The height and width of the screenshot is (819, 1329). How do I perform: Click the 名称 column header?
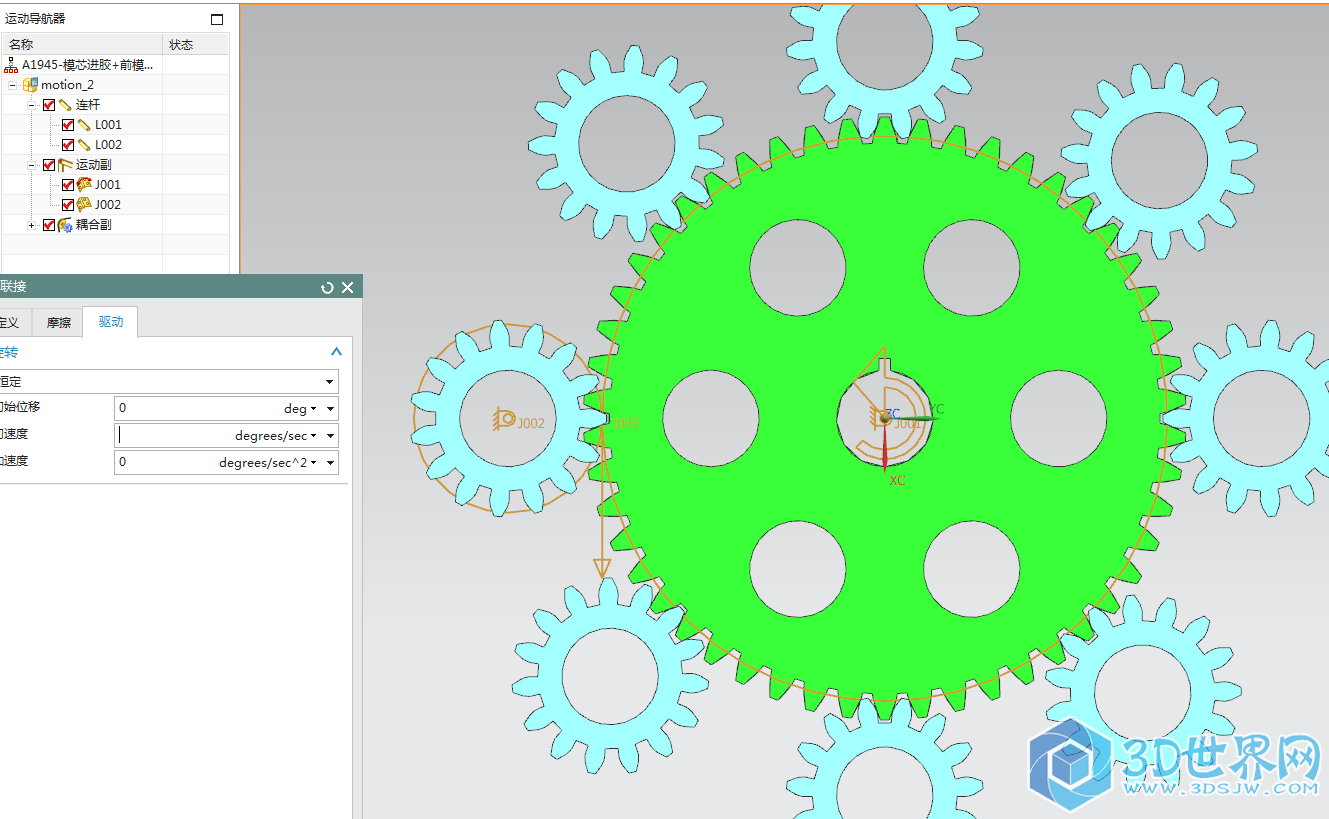pos(82,44)
